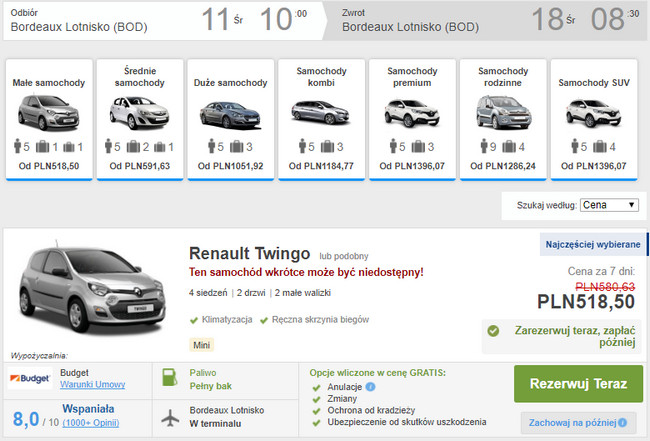Click the large Renault Twingo car image
The image size is (650, 441).
[x=92, y=290]
